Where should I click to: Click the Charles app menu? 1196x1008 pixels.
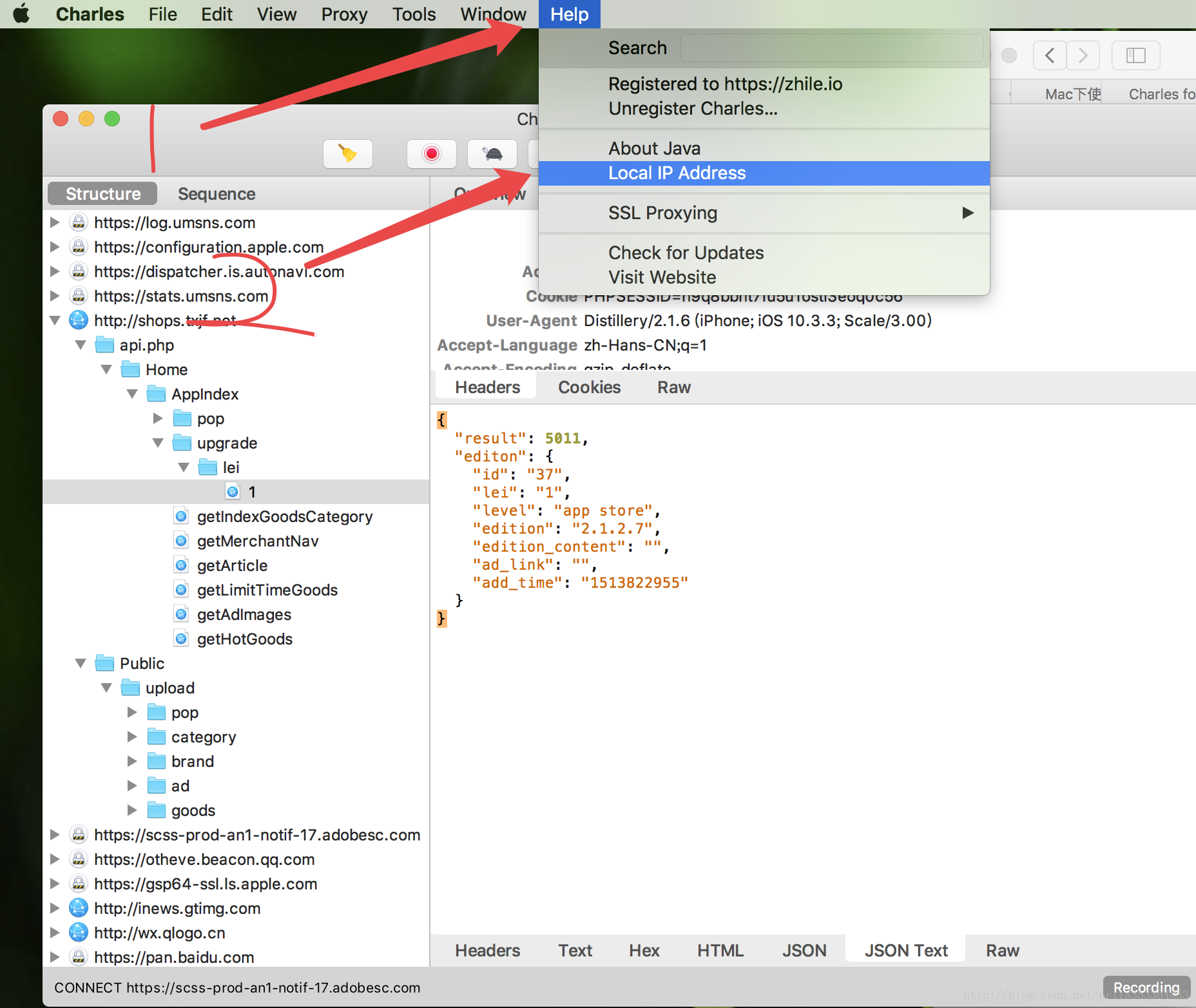[x=90, y=14]
